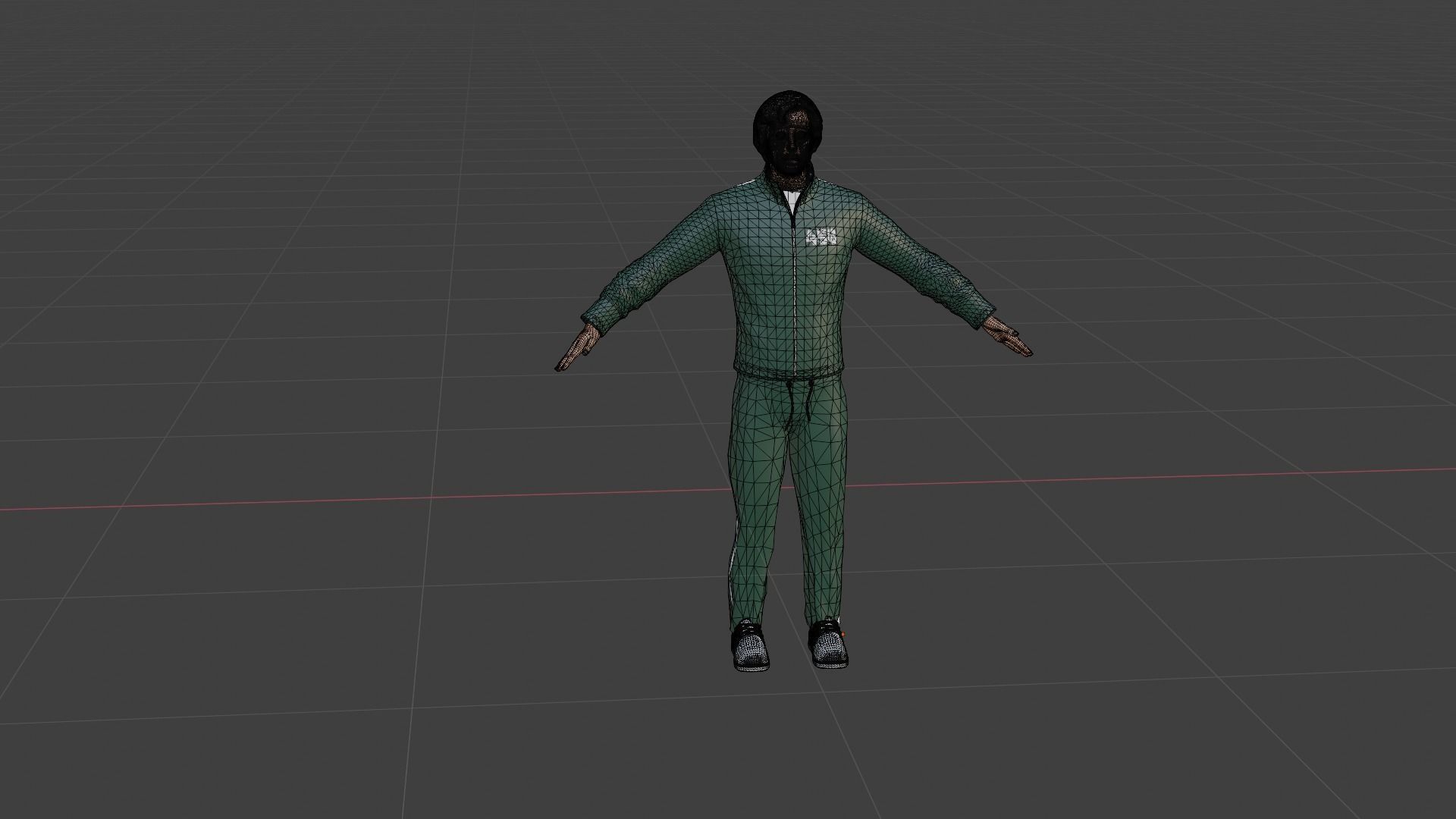This screenshot has height=819, width=1456.
Task: Click the white number patch on the jacket
Action: pyautogui.click(x=821, y=237)
